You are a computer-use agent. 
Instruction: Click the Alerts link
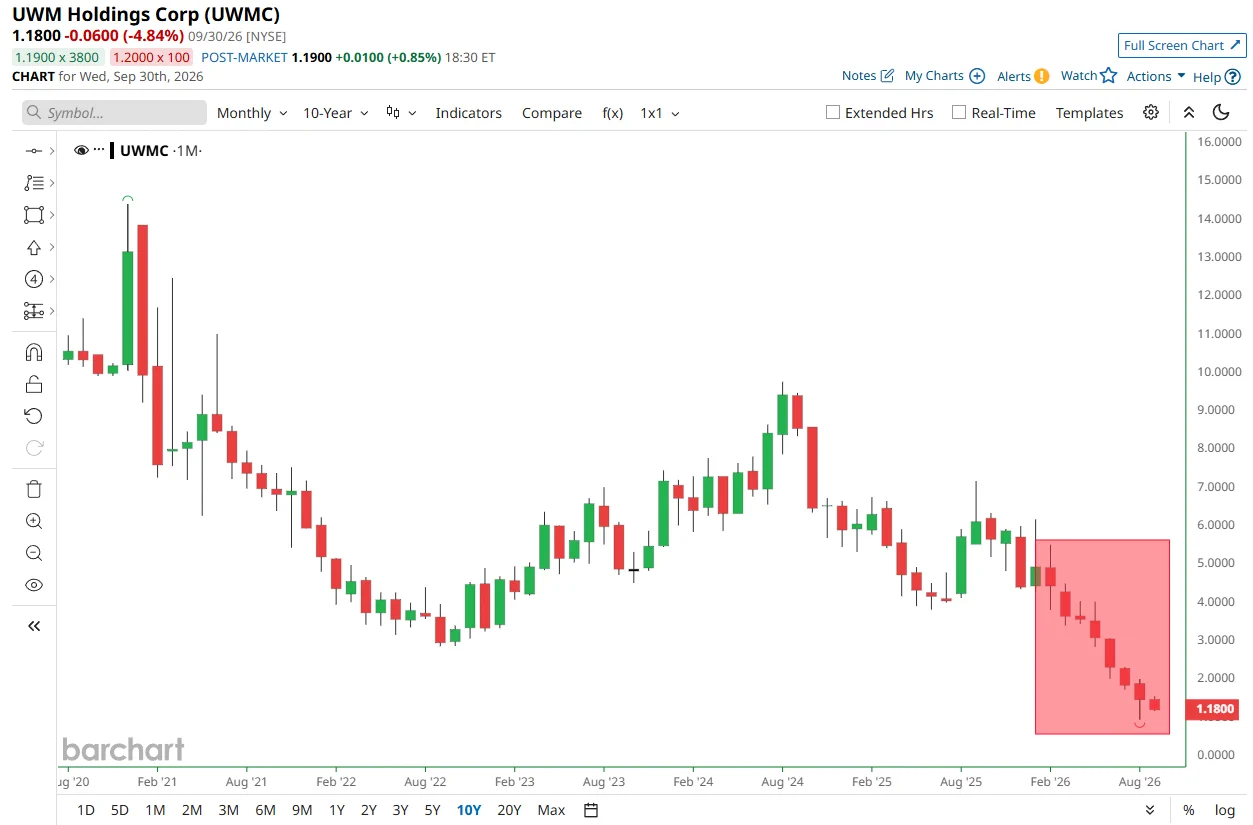pos(1014,76)
